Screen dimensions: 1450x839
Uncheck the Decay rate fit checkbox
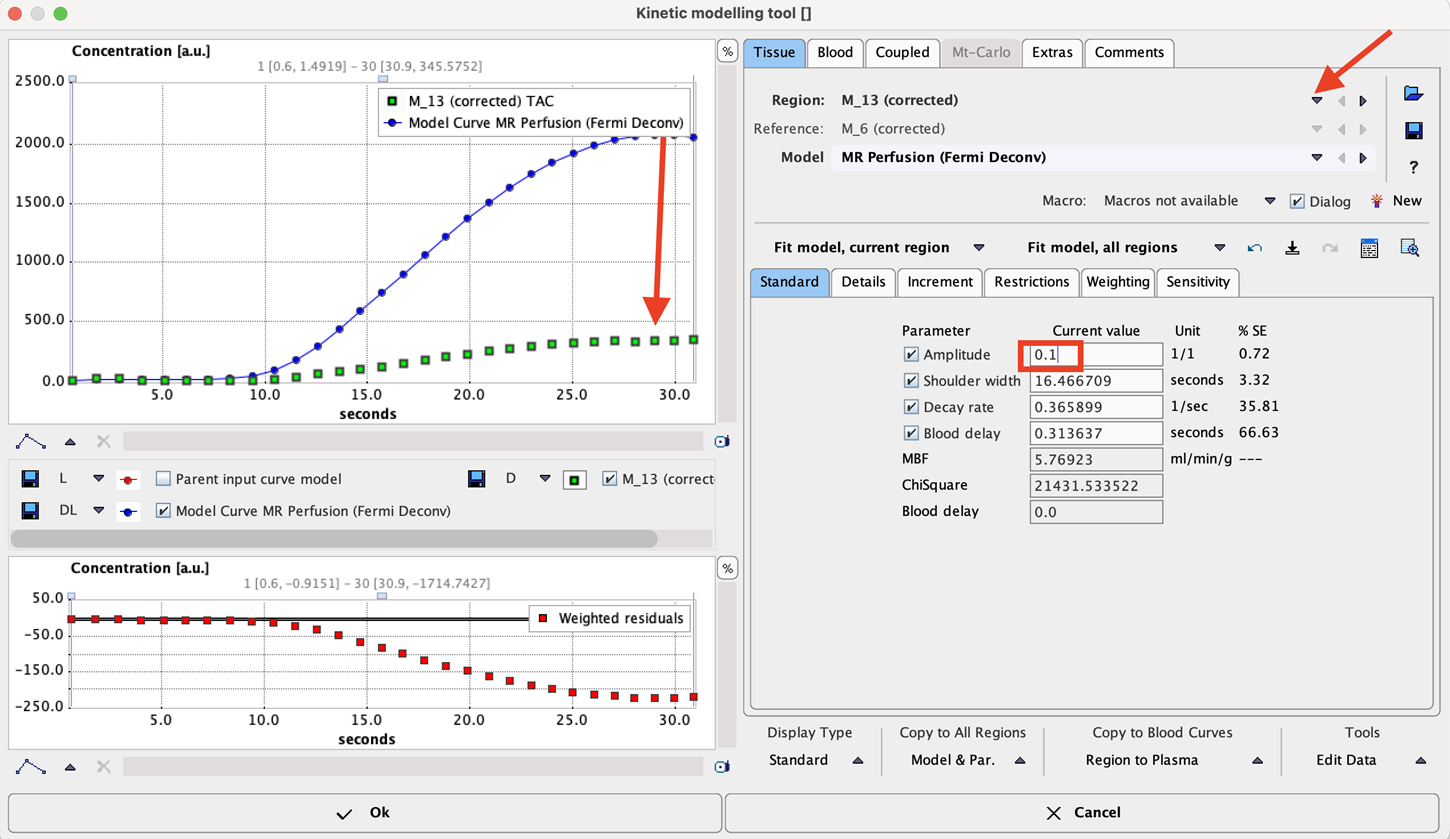pos(911,407)
